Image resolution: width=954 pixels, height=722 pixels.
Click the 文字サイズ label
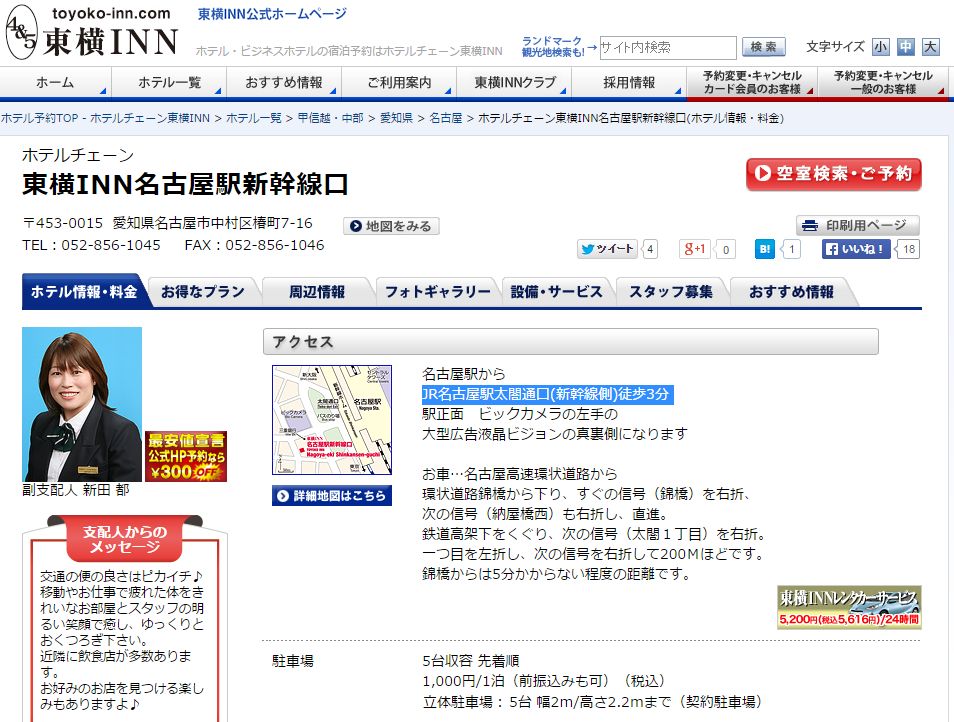click(x=835, y=47)
